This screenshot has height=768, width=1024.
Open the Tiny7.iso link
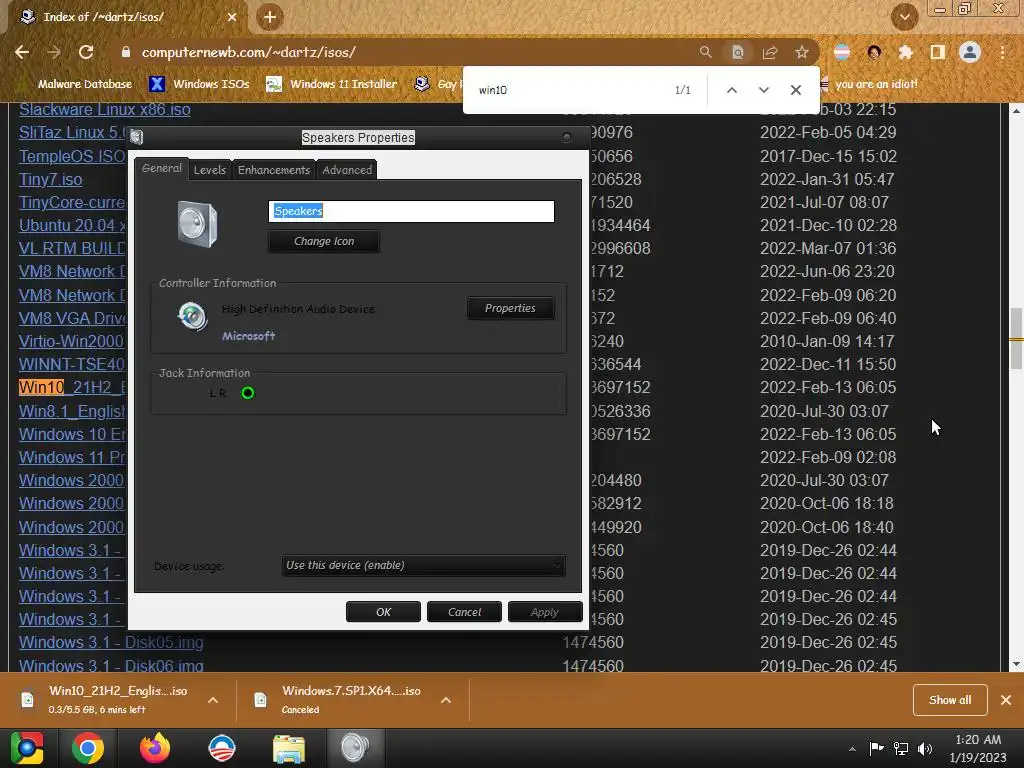tap(50, 180)
